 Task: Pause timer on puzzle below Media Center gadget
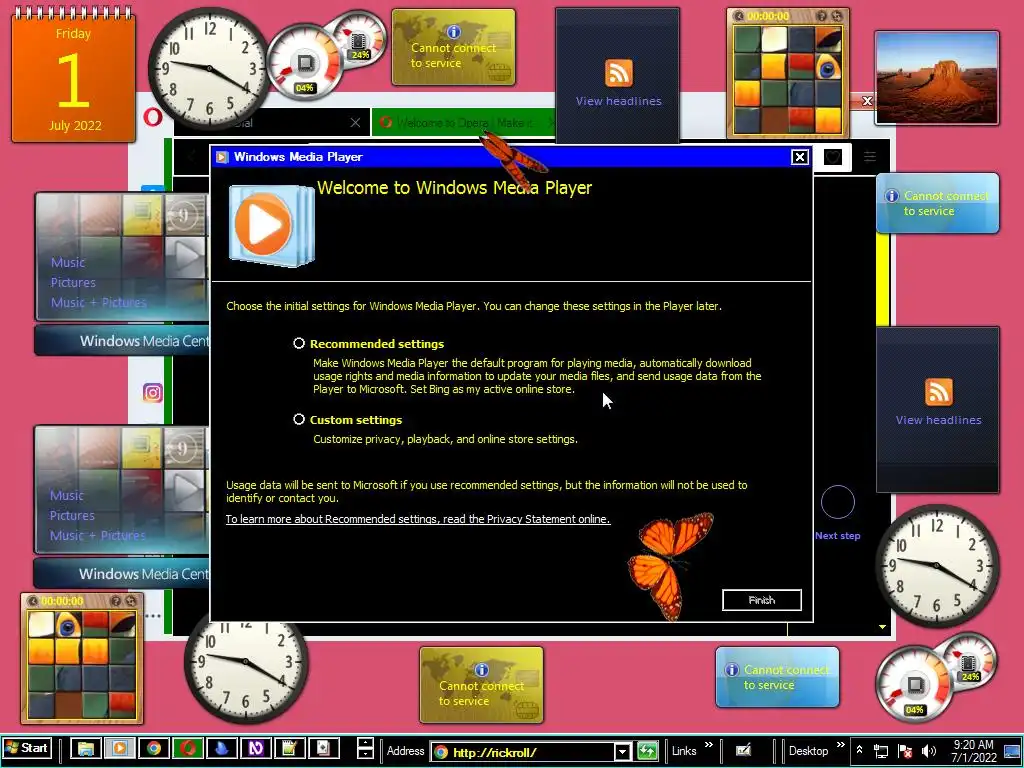pyautogui.click(x=33, y=601)
